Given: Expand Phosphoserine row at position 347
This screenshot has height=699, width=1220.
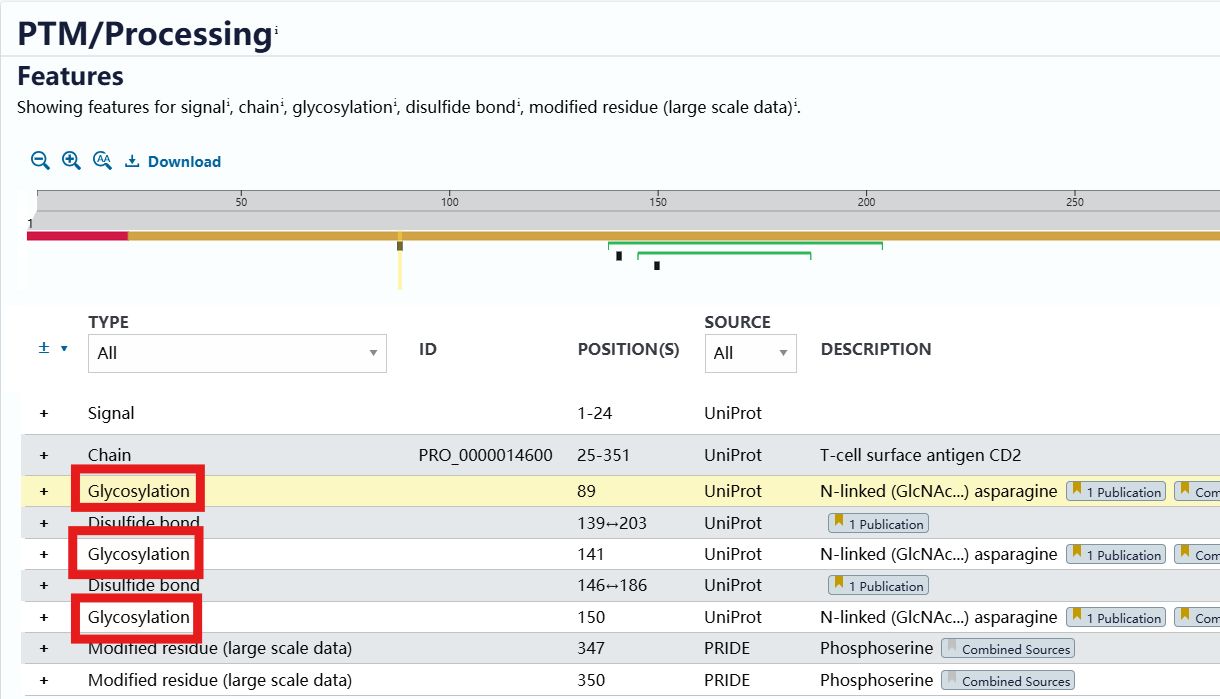Looking at the screenshot, I should click(x=44, y=649).
